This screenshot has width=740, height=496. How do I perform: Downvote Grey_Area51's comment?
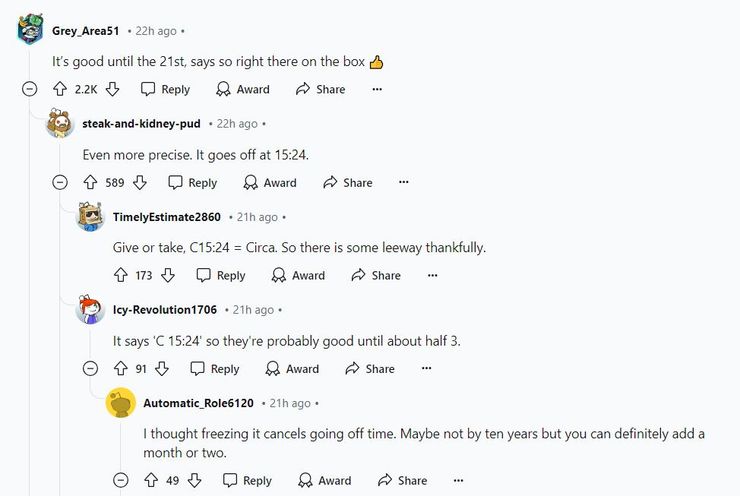[112, 89]
